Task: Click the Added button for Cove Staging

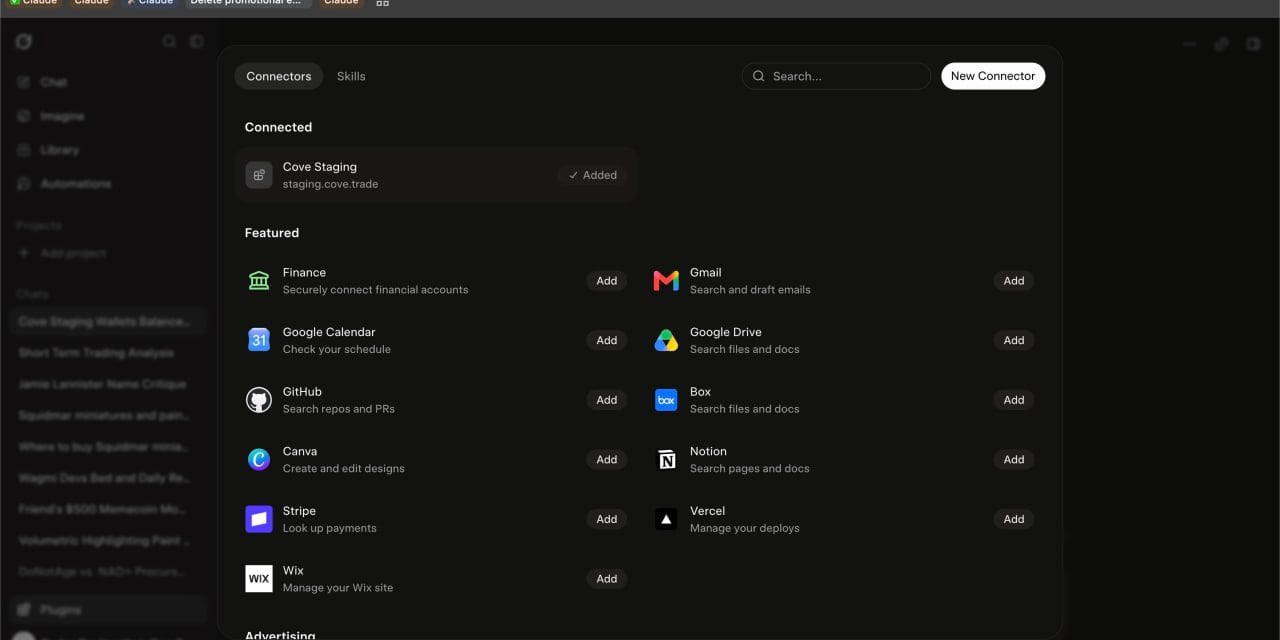Action: [593, 175]
